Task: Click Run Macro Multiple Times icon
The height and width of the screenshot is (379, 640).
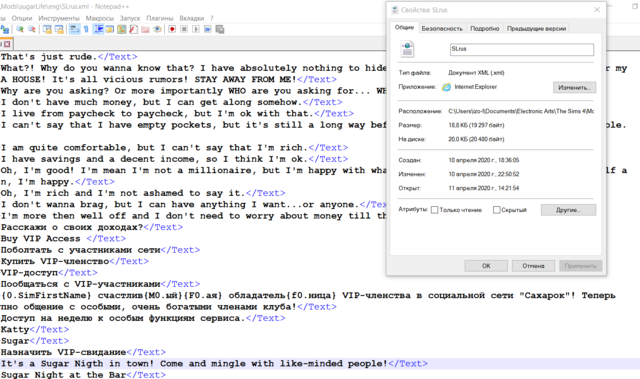Action: coord(208,29)
